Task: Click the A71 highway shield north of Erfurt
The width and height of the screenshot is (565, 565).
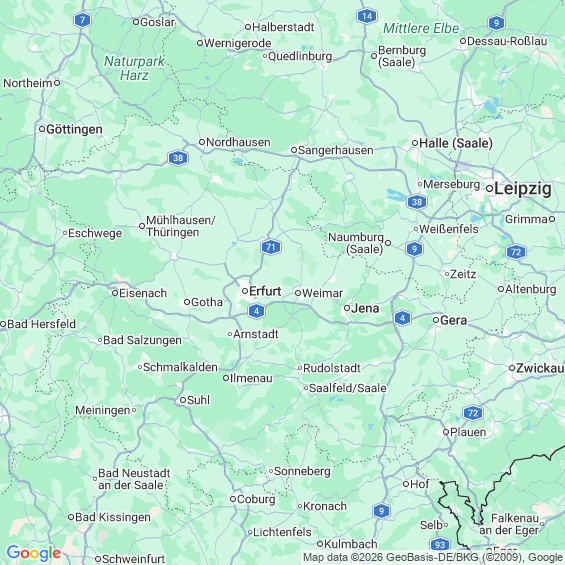Action: 271,247
